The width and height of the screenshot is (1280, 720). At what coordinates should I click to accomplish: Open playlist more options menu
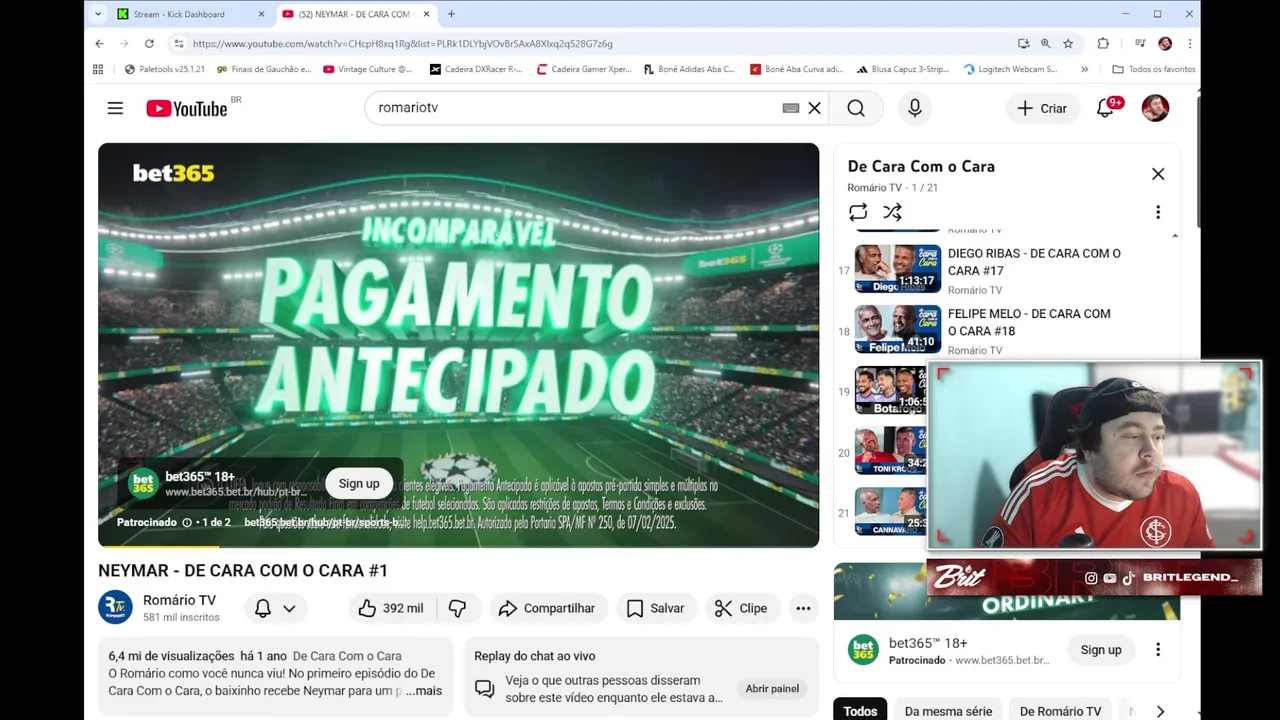(x=1158, y=212)
